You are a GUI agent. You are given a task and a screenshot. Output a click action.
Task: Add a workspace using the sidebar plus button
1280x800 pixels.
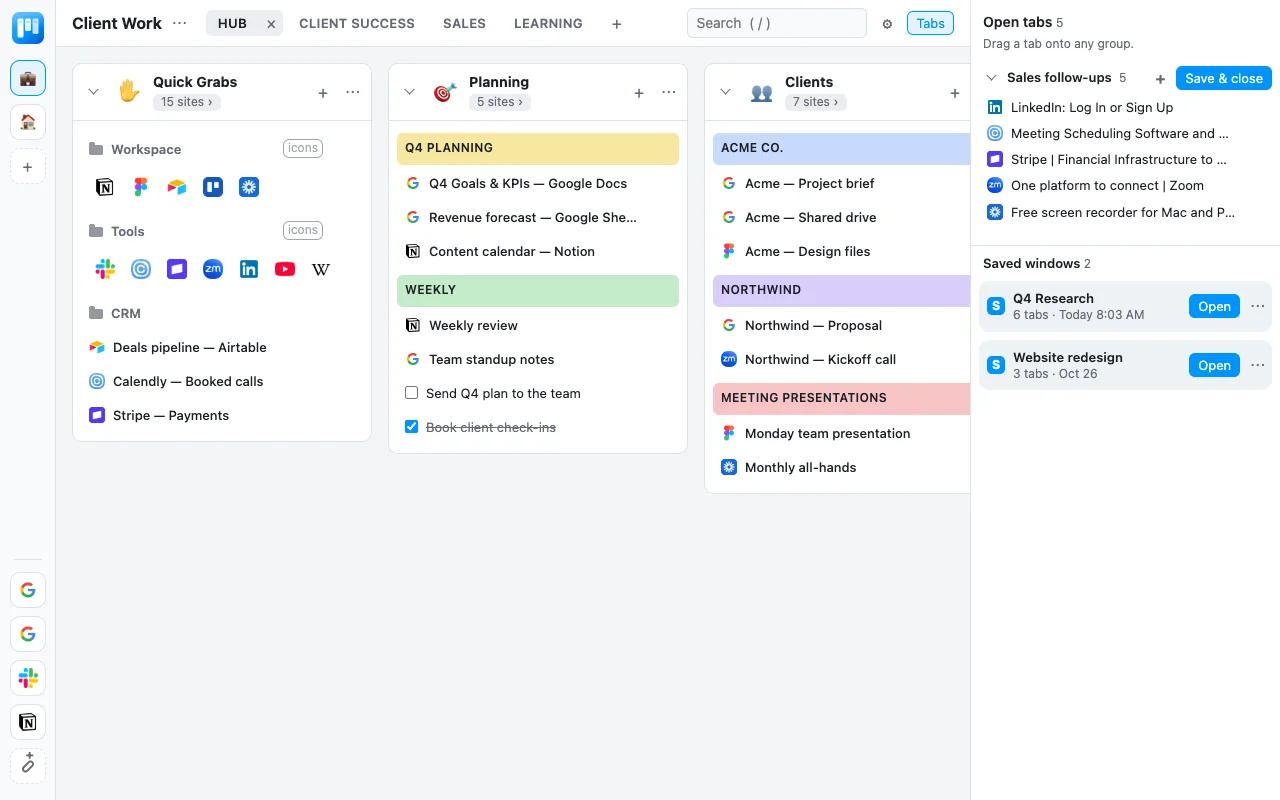click(28, 167)
